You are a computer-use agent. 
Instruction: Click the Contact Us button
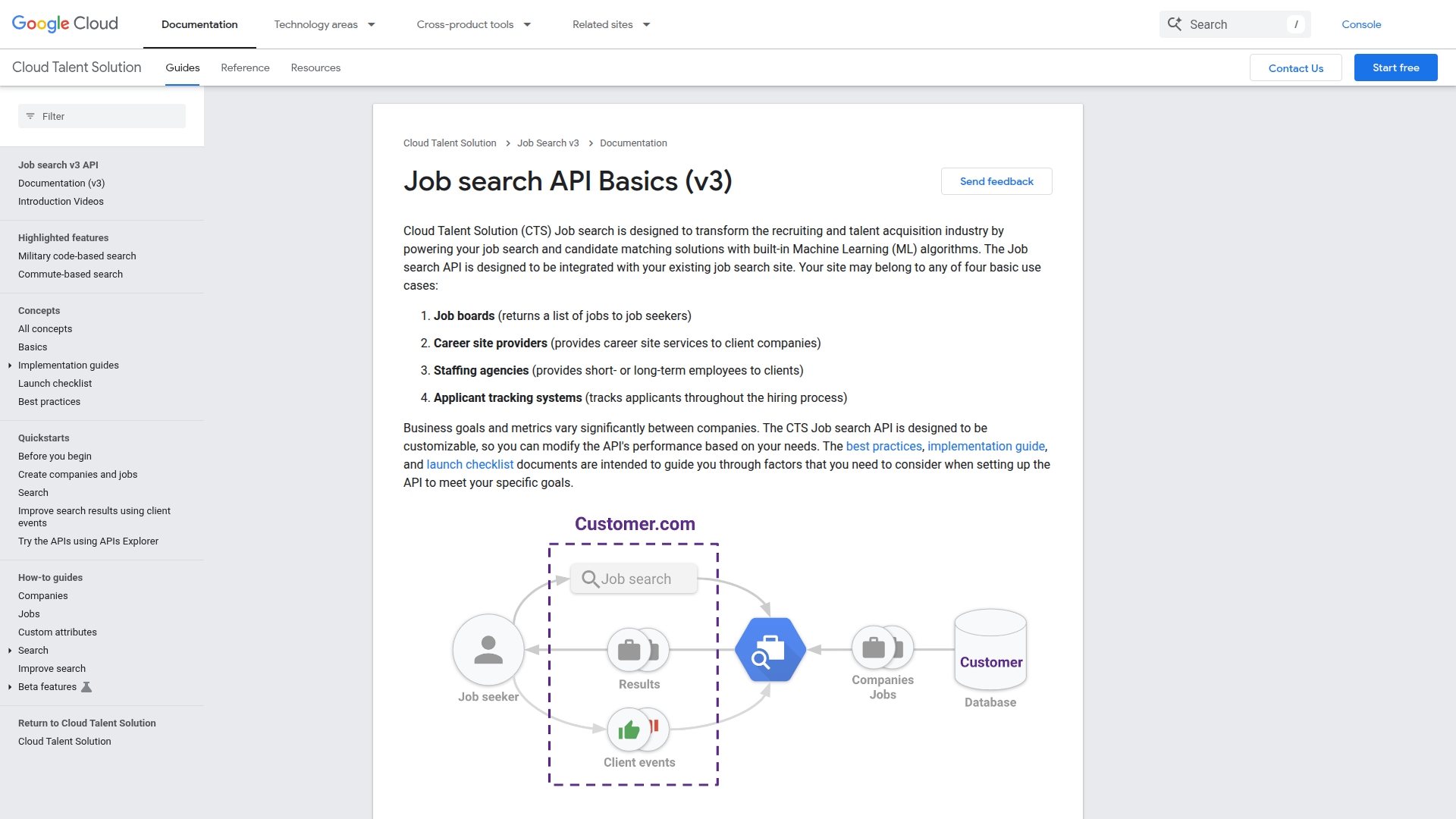click(x=1295, y=67)
